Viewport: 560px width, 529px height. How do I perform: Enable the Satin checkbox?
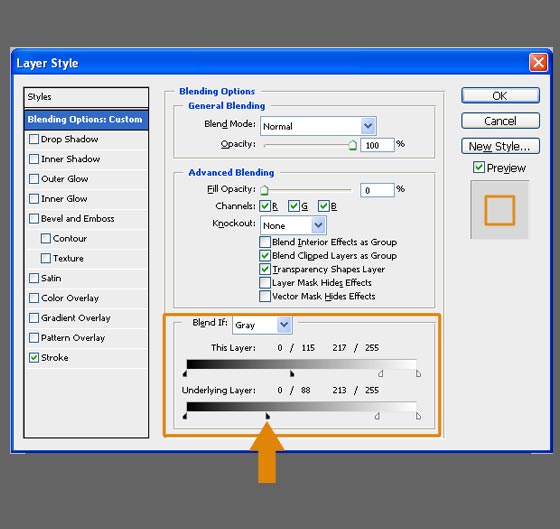34,278
